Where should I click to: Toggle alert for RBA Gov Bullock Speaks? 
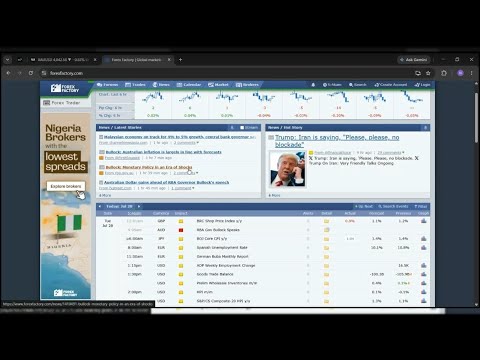[308, 230]
